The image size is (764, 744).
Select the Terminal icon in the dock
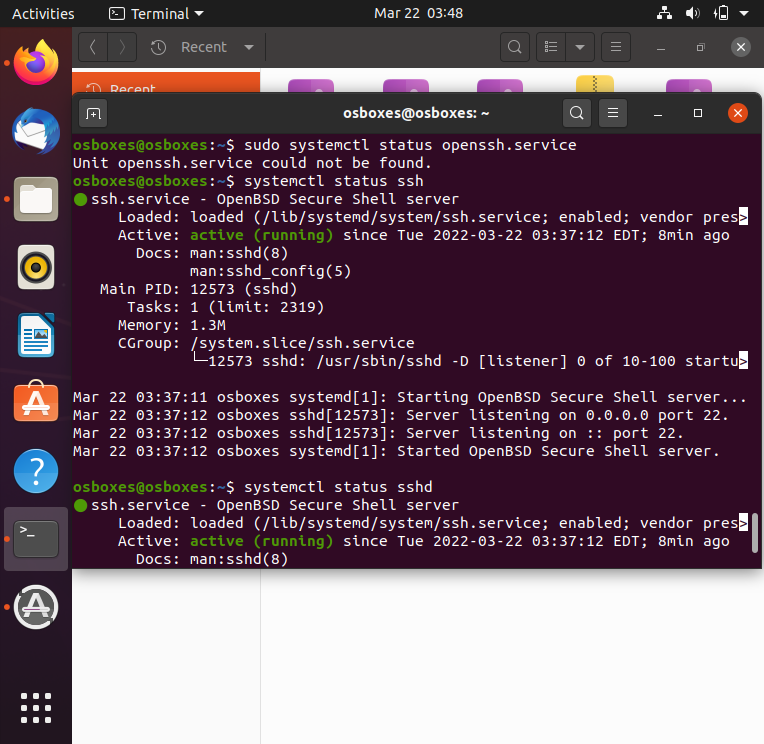pos(36,539)
